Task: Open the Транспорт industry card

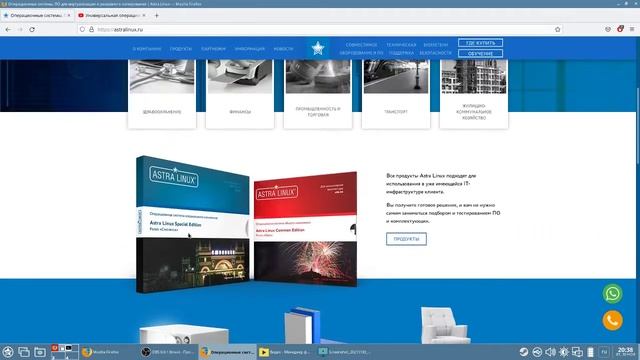Action: pos(396,94)
